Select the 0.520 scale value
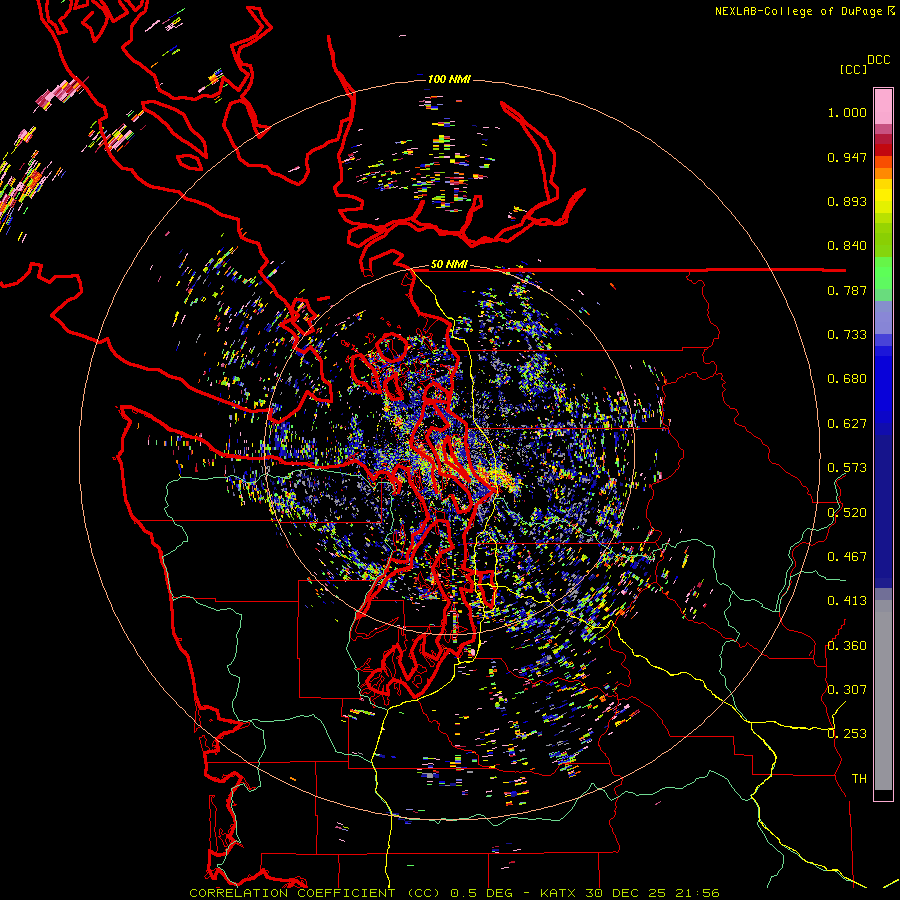900x900 pixels. tap(847, 513)
